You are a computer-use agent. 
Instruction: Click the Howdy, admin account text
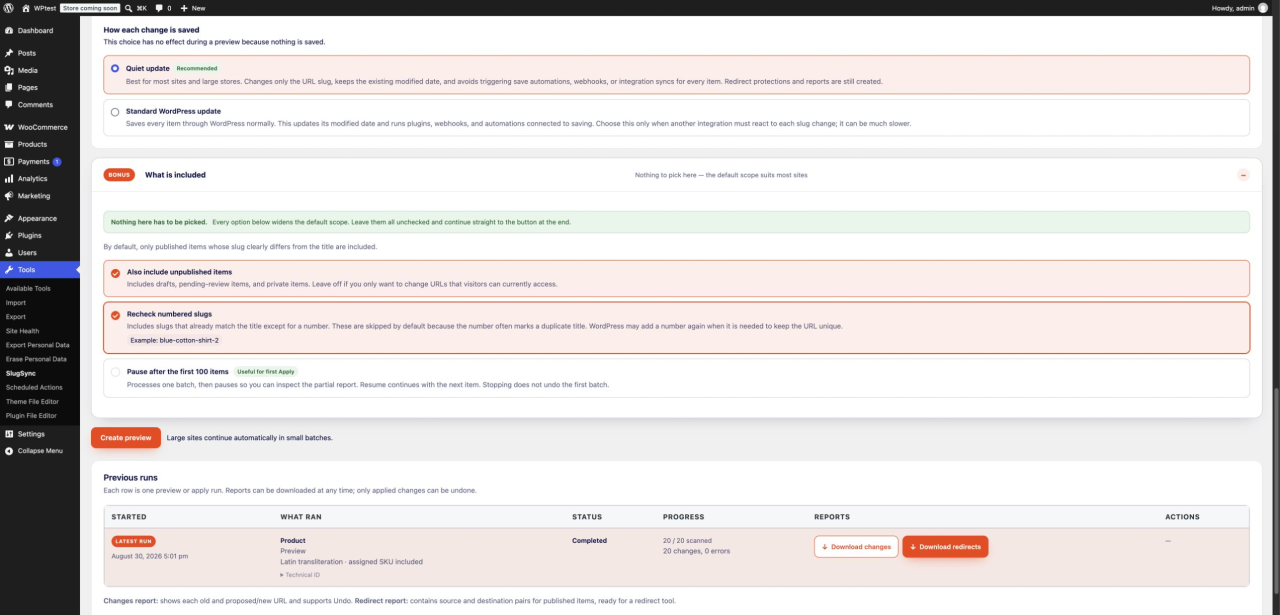click(1231, 8)
